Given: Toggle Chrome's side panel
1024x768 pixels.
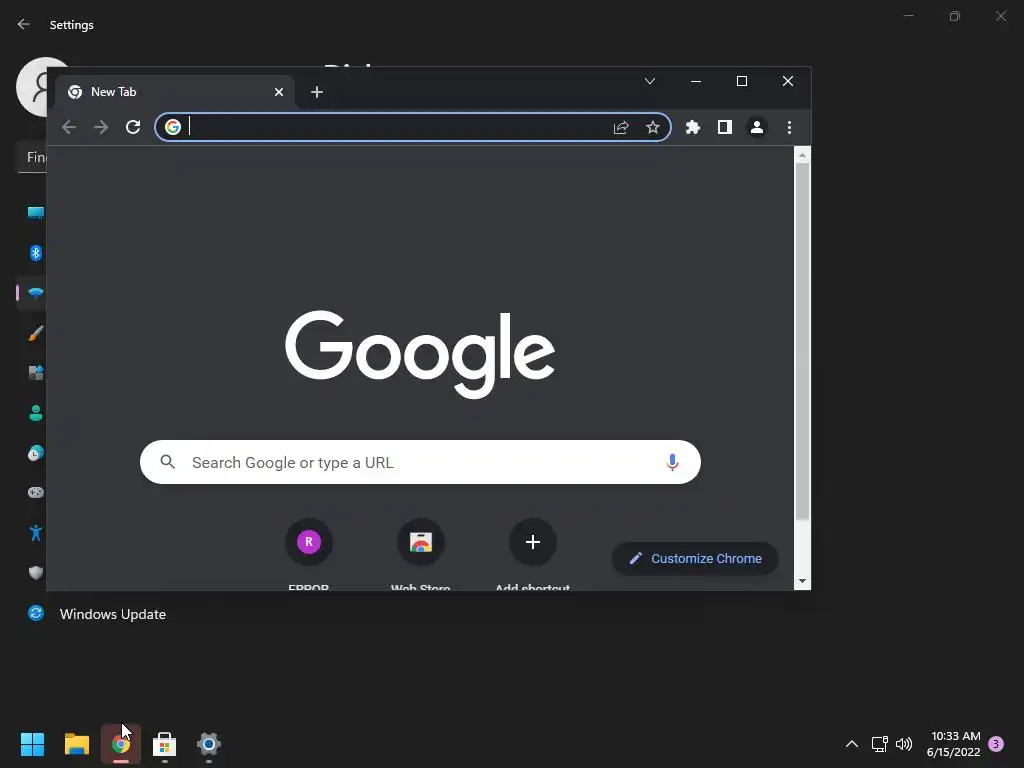Looking at the screenshot, I should coord(725,127).
